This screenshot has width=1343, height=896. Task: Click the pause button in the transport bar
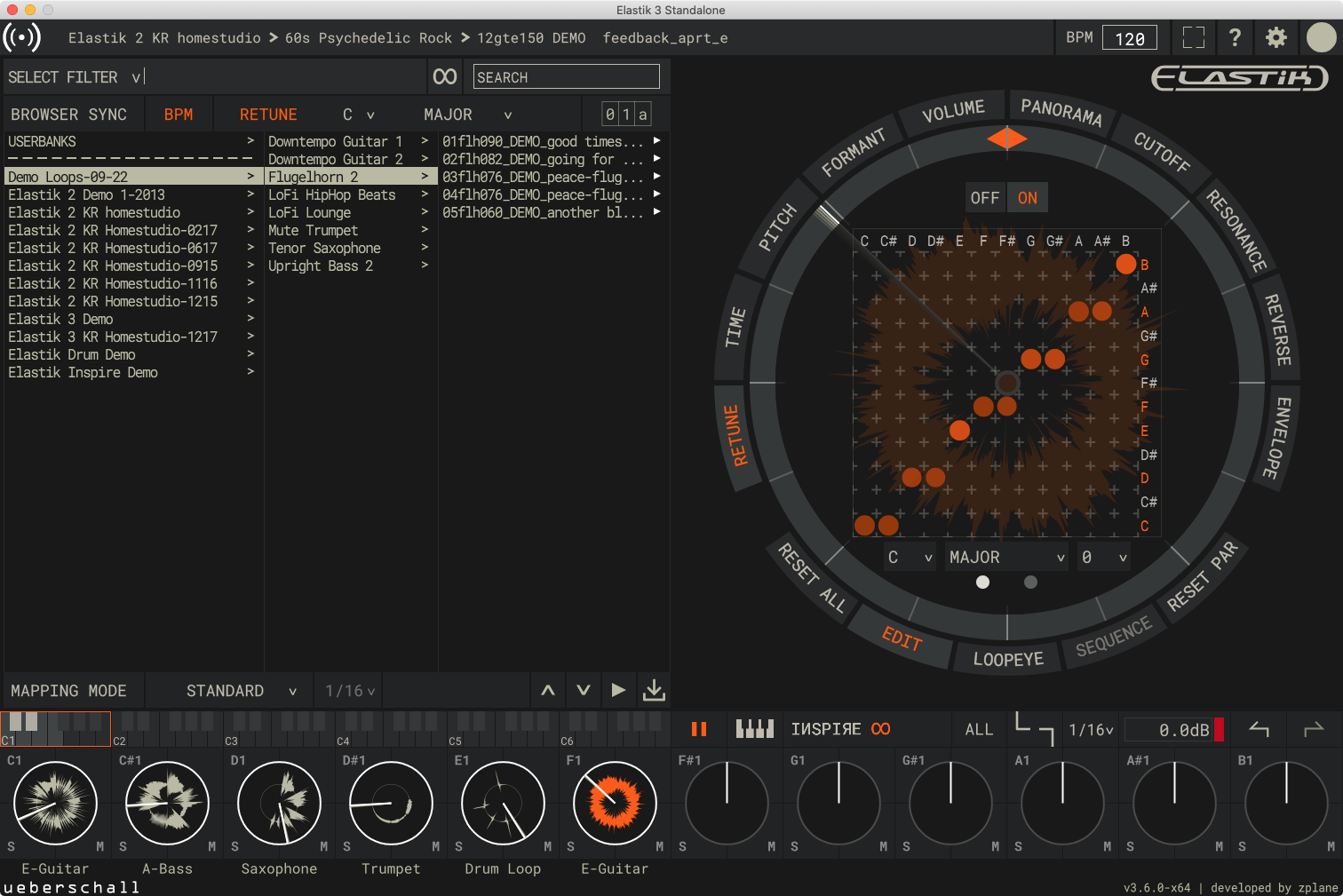[699, 729]
